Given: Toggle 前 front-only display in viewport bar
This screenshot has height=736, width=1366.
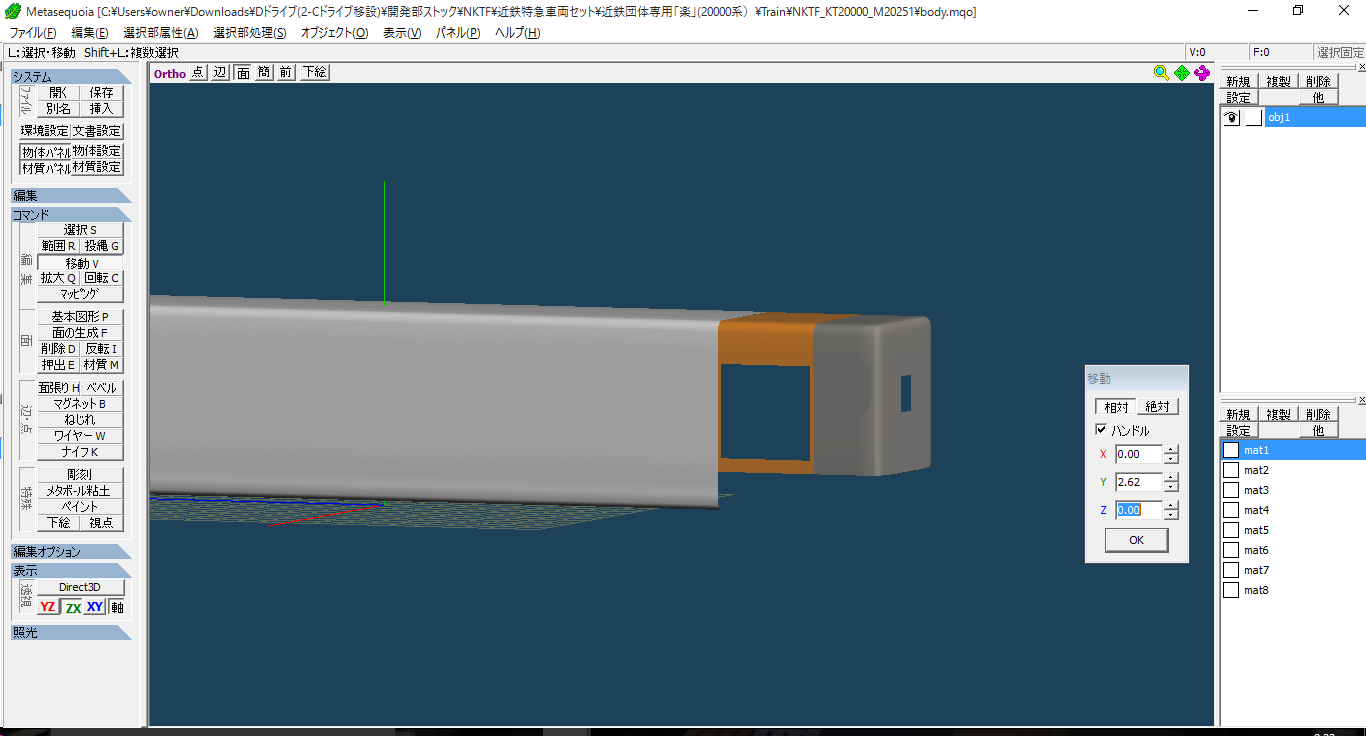Looking at the screenshot, I should (286, 72).
